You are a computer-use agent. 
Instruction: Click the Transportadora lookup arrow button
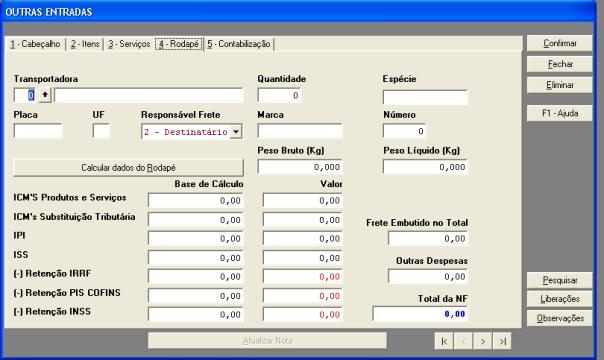[45, 95]
